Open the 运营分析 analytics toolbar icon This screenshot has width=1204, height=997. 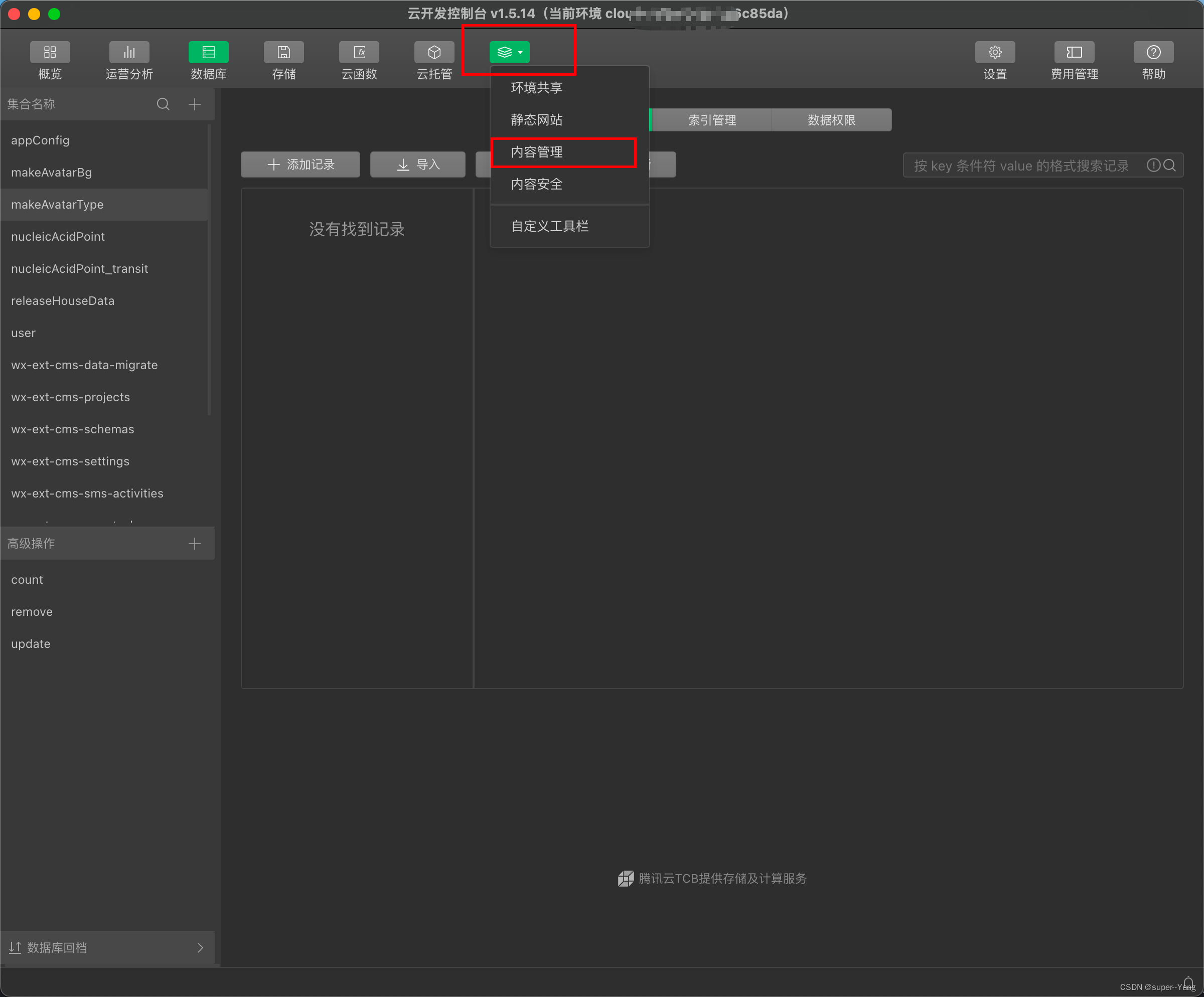pos(129,52)
